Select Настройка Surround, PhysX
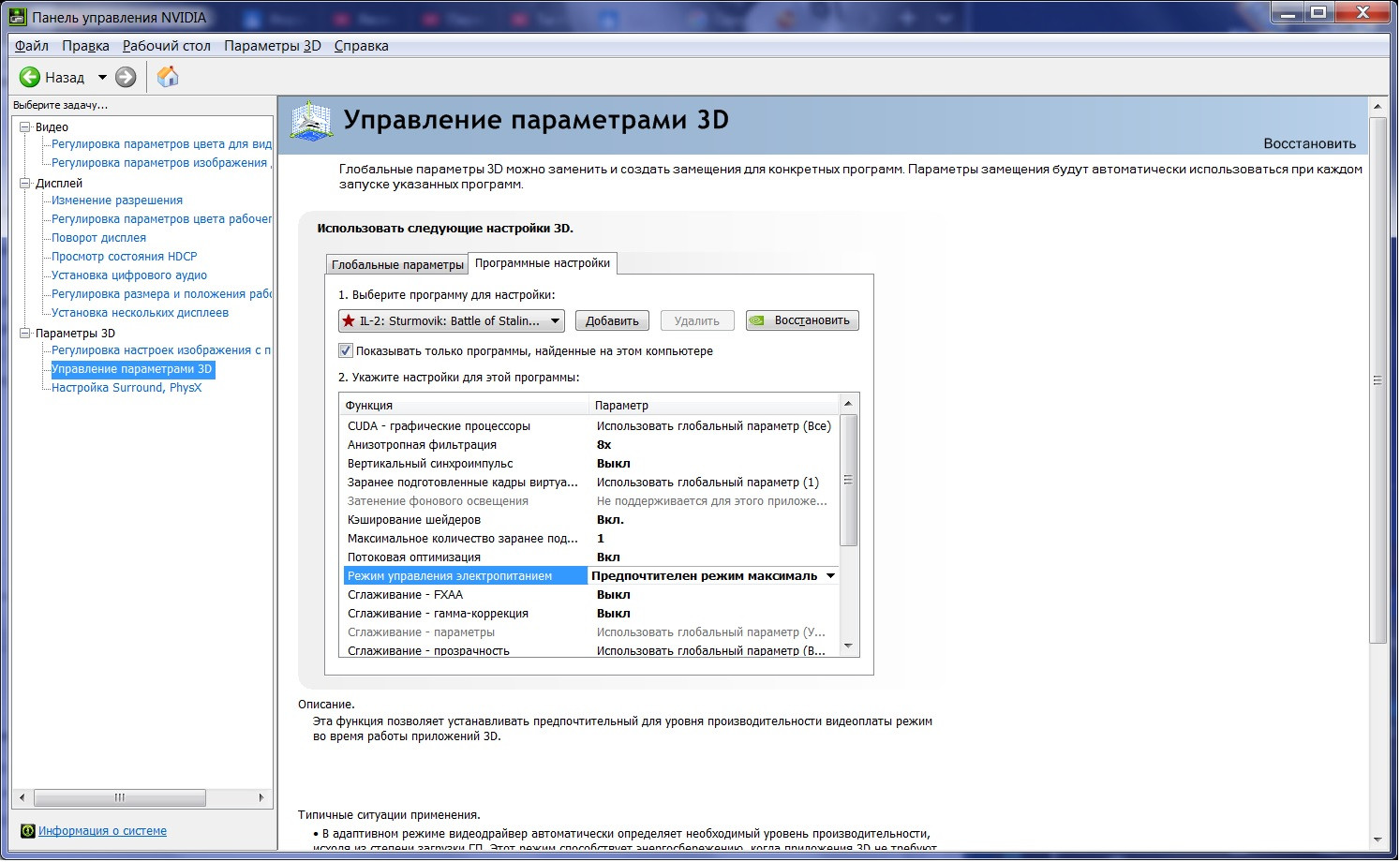1400x862 pixels. pyautogui.click(x=127, y=388)
